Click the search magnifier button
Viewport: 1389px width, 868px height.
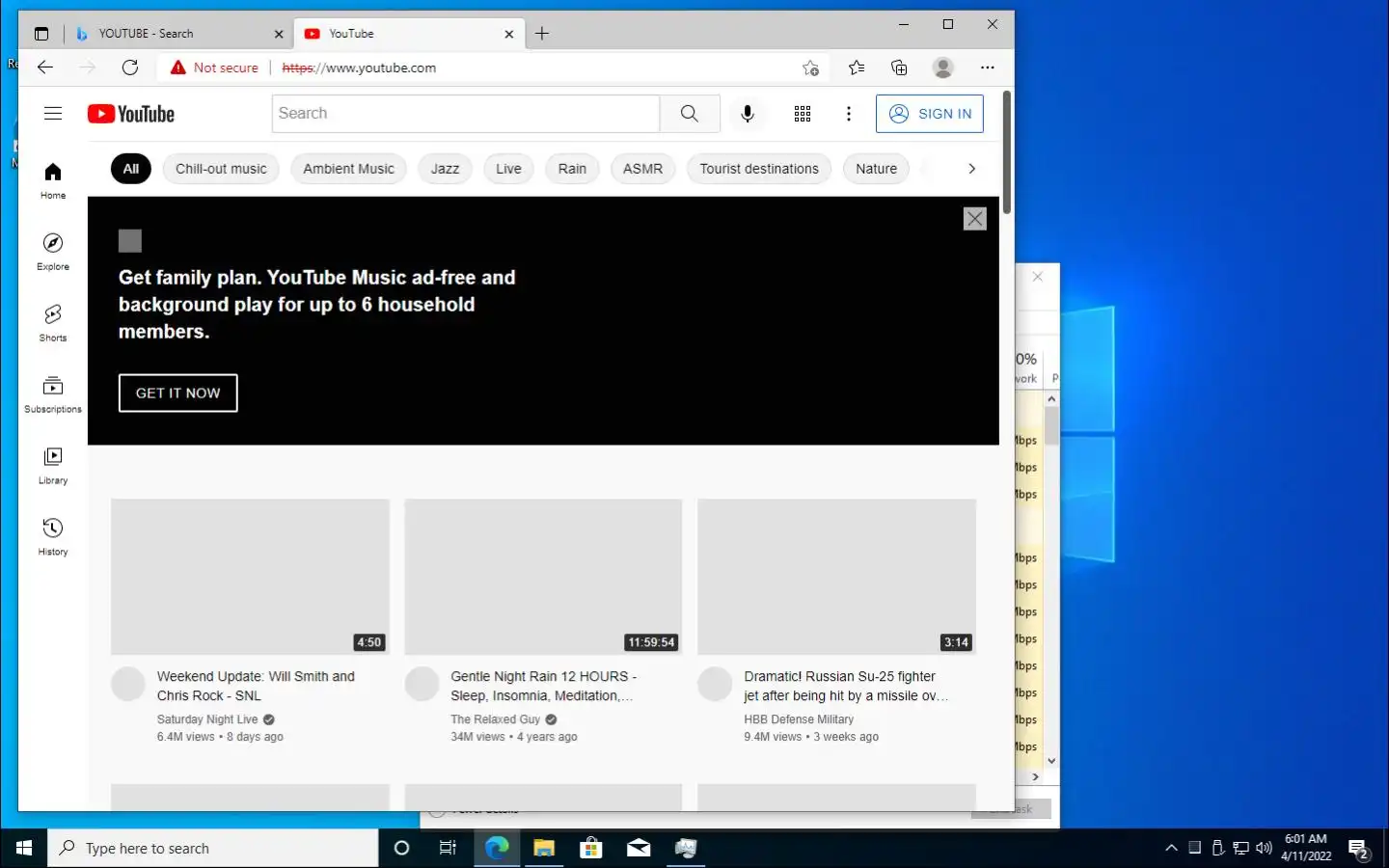(x=690, y=114)
